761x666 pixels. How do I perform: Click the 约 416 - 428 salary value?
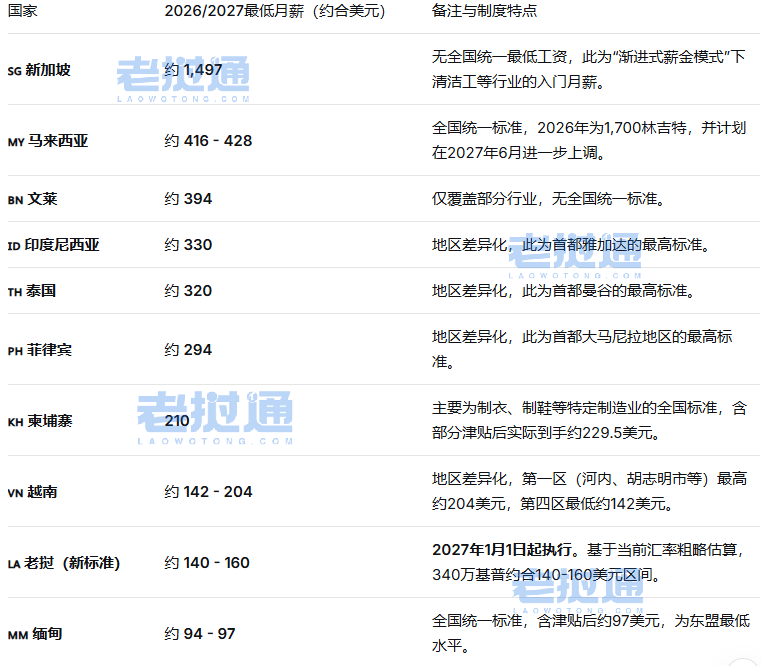(x=208, y=141)
